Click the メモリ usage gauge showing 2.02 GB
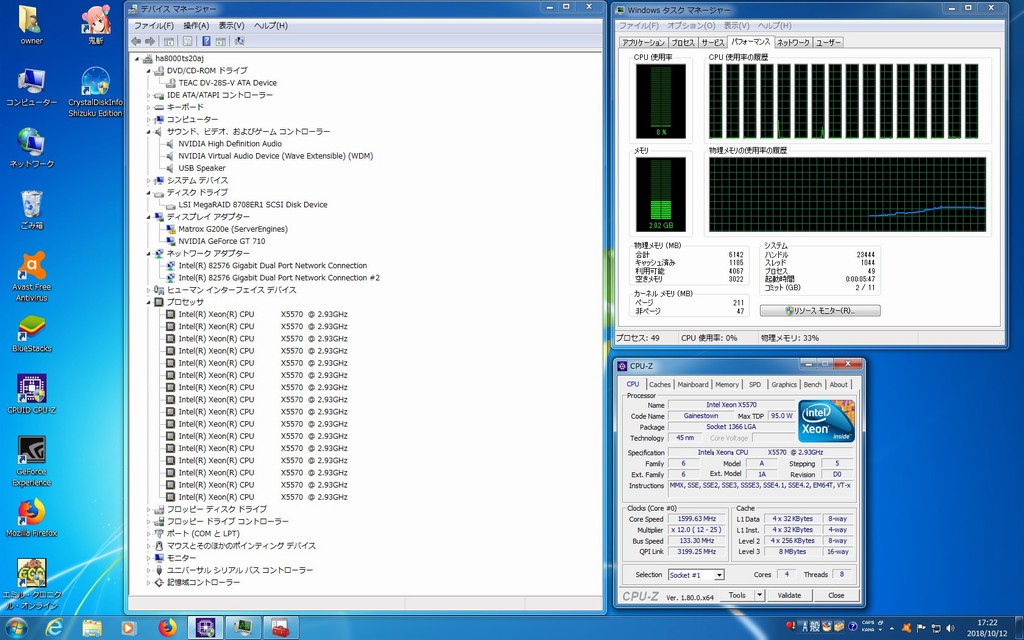Screen dimensions: 1024x640 [661, 194]
